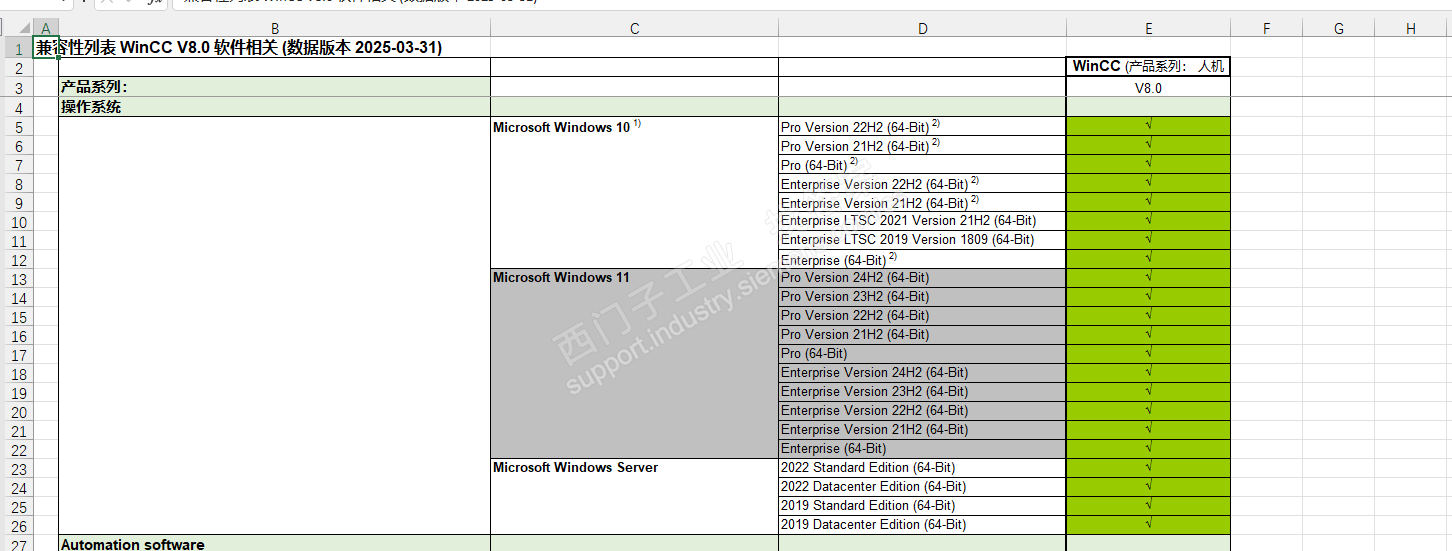Select column A header
Image resolution: width=1452 pixels, height=551 pixels.
click(45, 28)
